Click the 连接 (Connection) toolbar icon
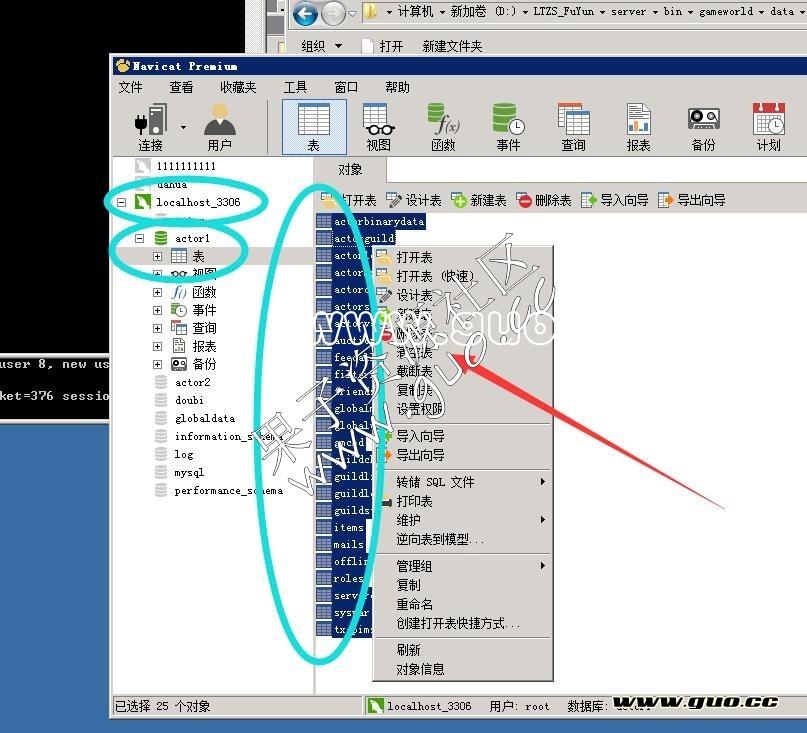 150,126
